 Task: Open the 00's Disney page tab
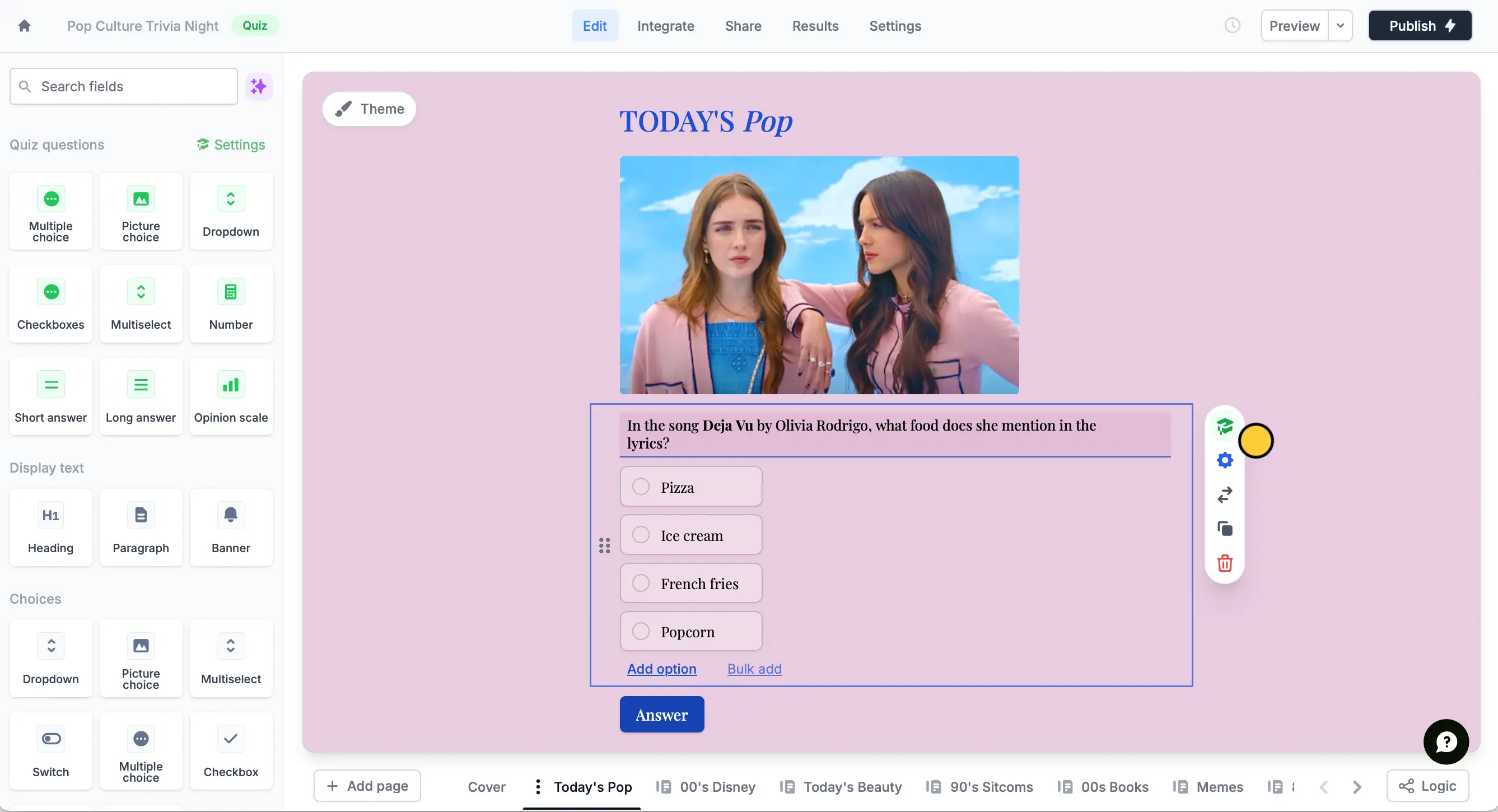point(706,787)
